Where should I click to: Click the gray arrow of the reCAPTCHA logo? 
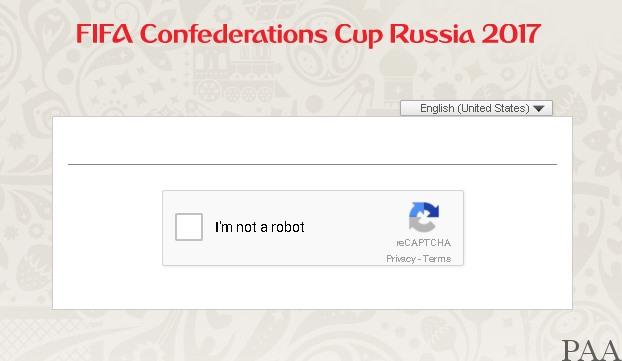[421, 225]
